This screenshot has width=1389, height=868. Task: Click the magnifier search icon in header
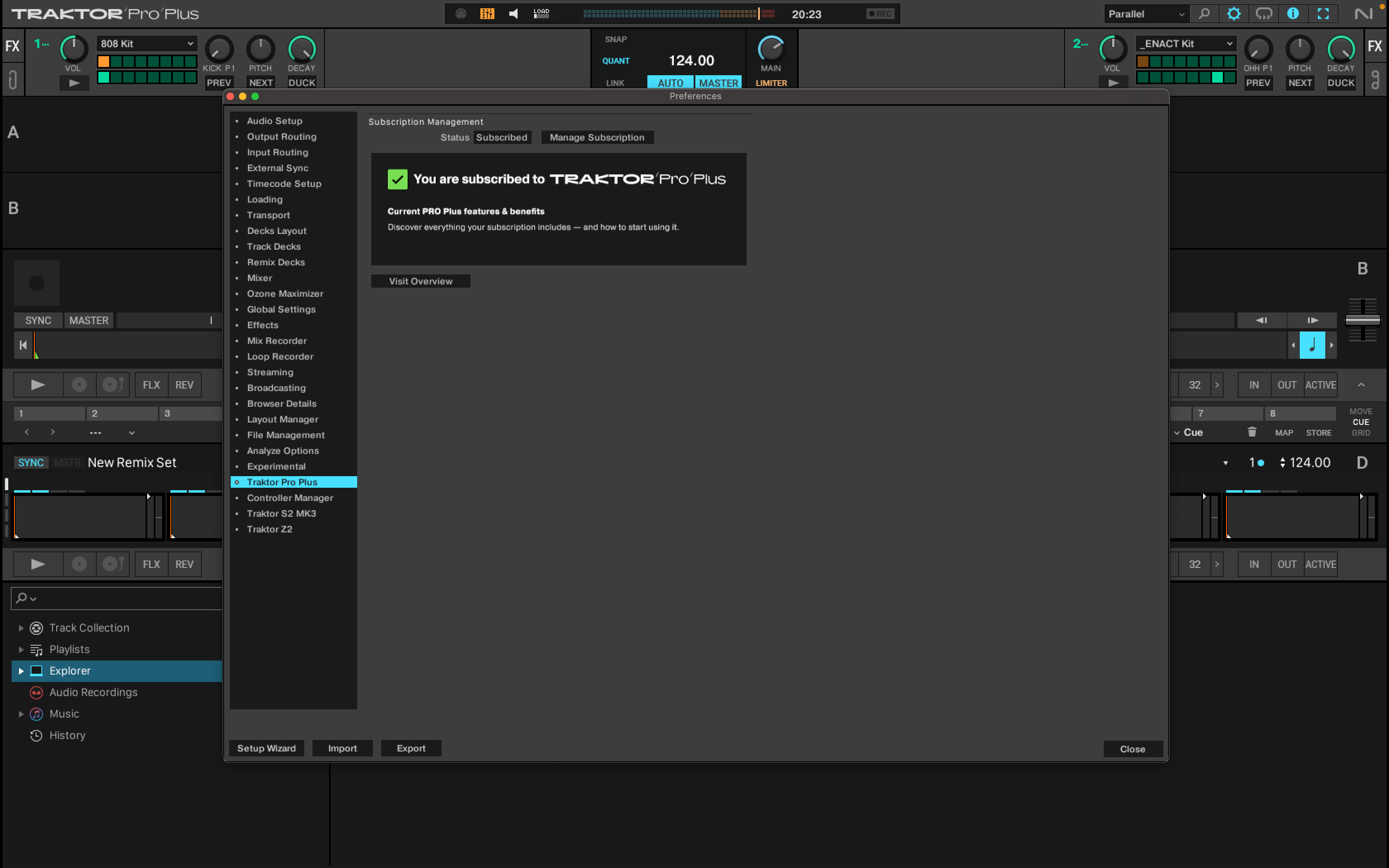1204,14
